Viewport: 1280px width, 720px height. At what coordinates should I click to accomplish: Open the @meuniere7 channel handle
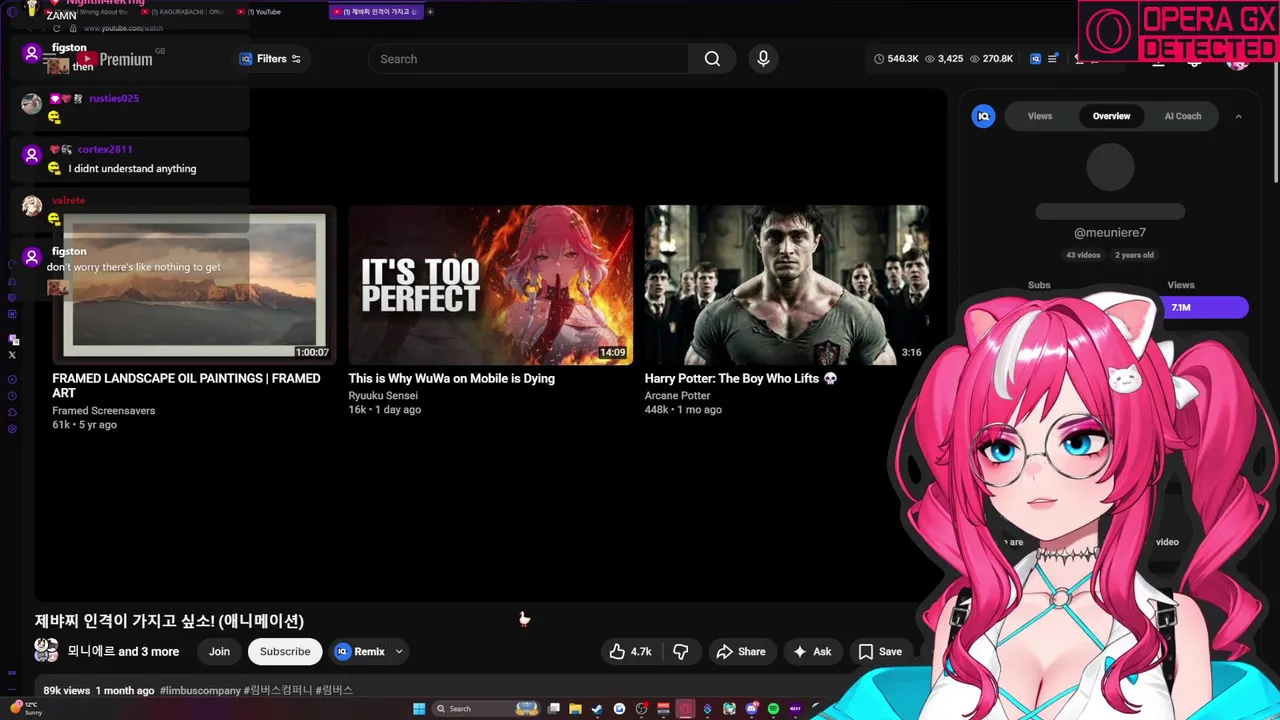pos(1110,233)
